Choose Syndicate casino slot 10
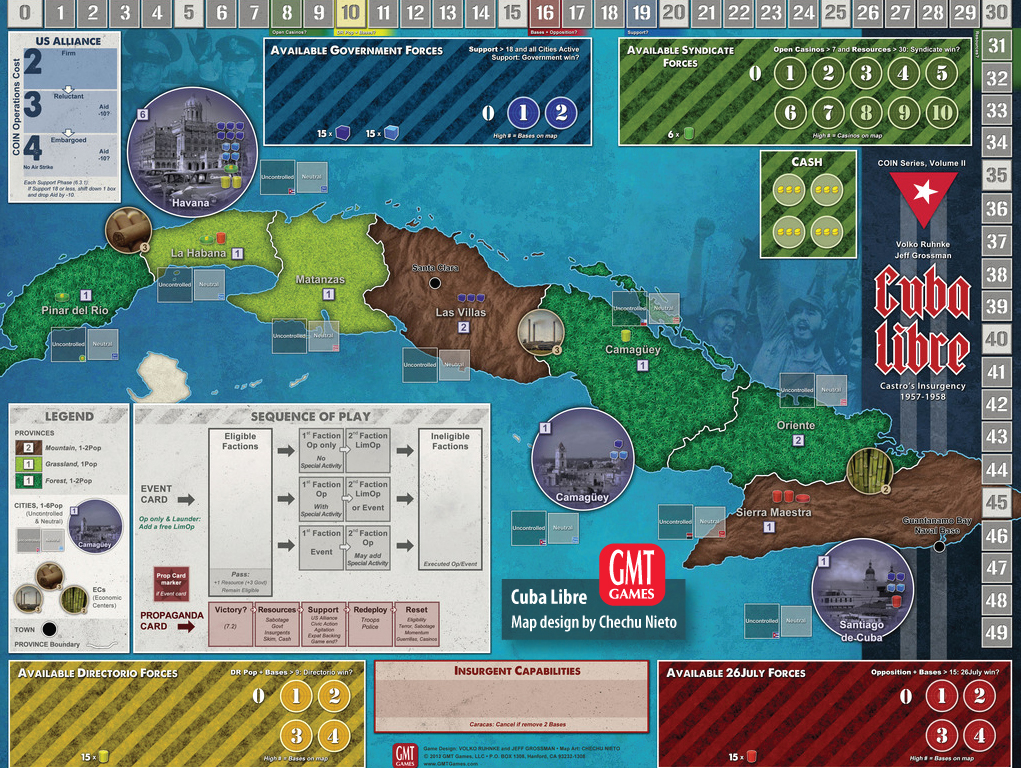Screen dimensions: 1021x768 pos(941,113)
